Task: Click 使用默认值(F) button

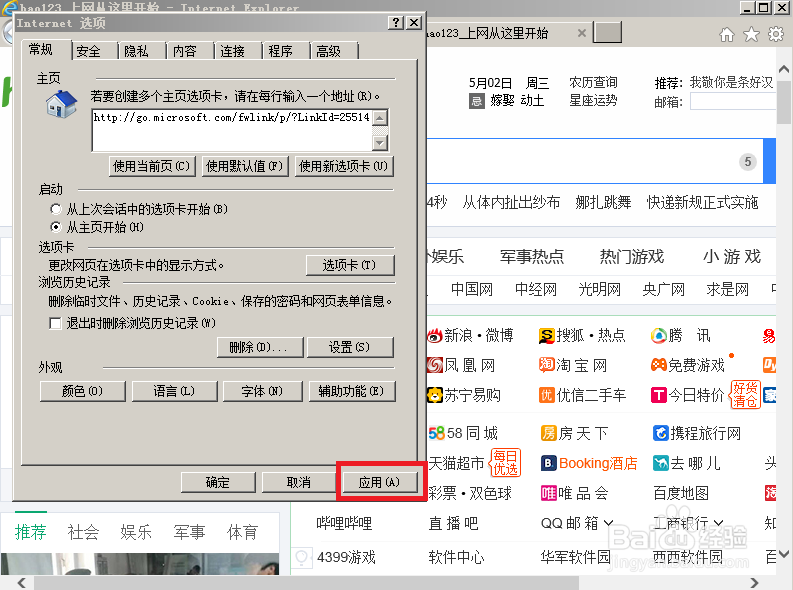Action: 245,166
